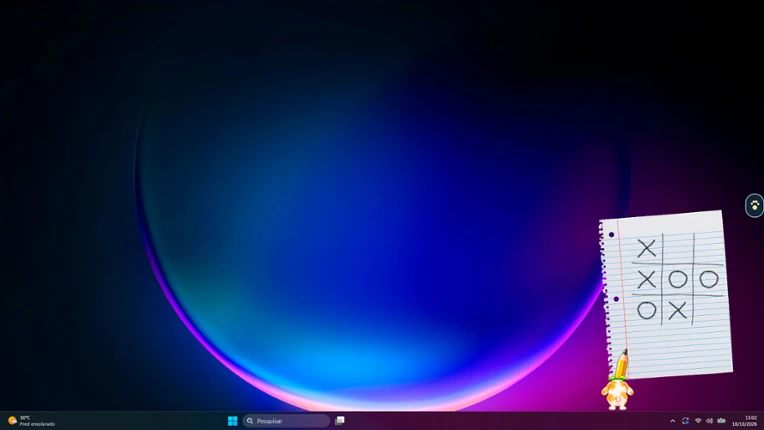This screenshot has width=764, height=430.
Task: Click the O in the center cell
Action: tap(677, 280)
